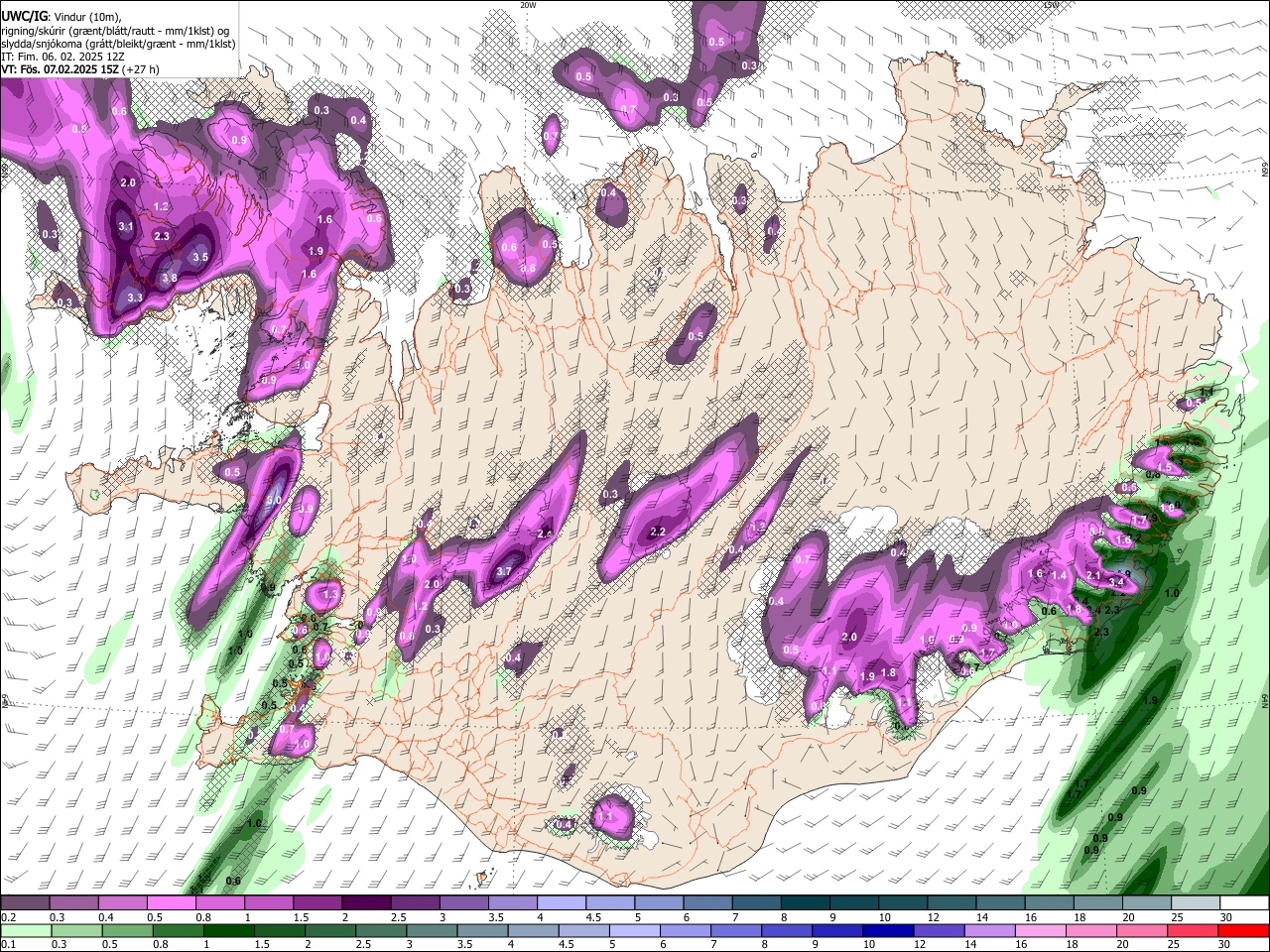This screenshot has width=1270, height=952.
Task: Click the 3.4 precipitation value on the east coast
Action: click(1116, 581)
